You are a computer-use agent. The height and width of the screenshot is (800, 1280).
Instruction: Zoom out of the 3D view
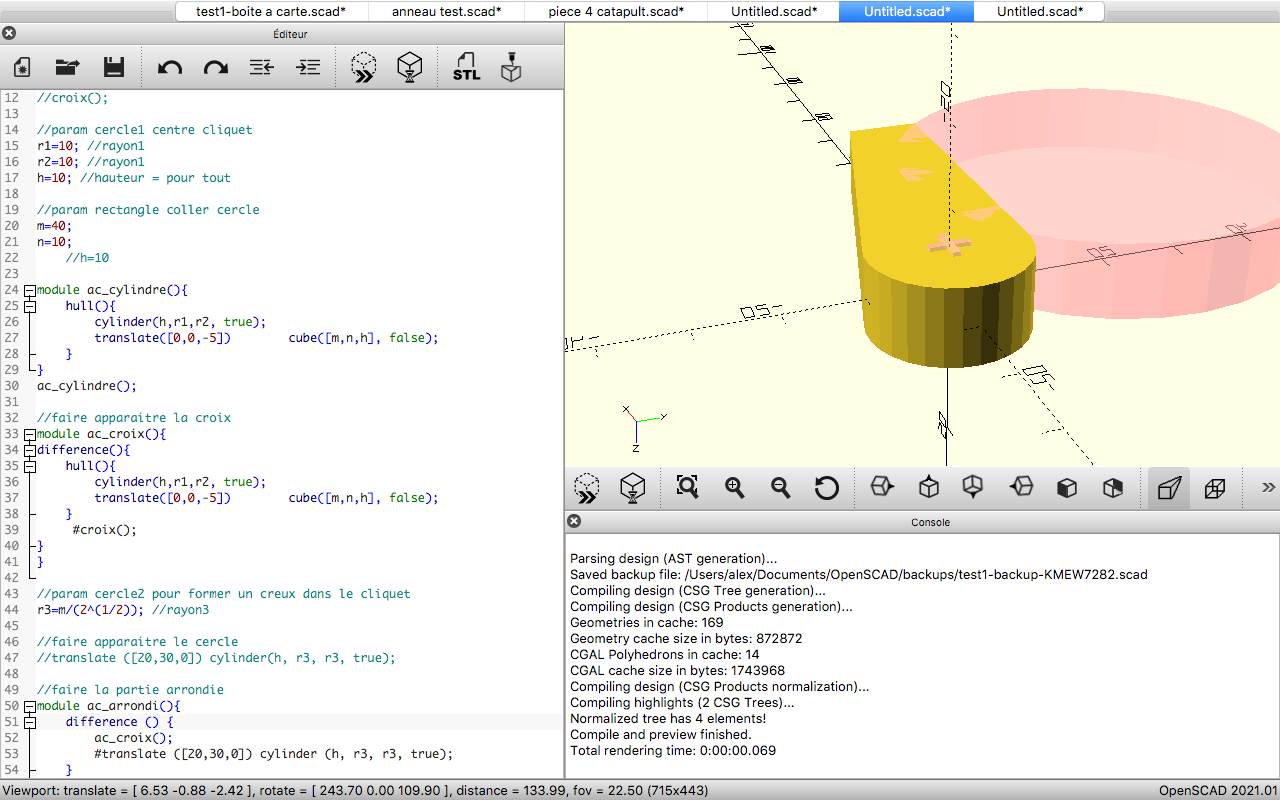pyautogui.click(x=780, y=488)
